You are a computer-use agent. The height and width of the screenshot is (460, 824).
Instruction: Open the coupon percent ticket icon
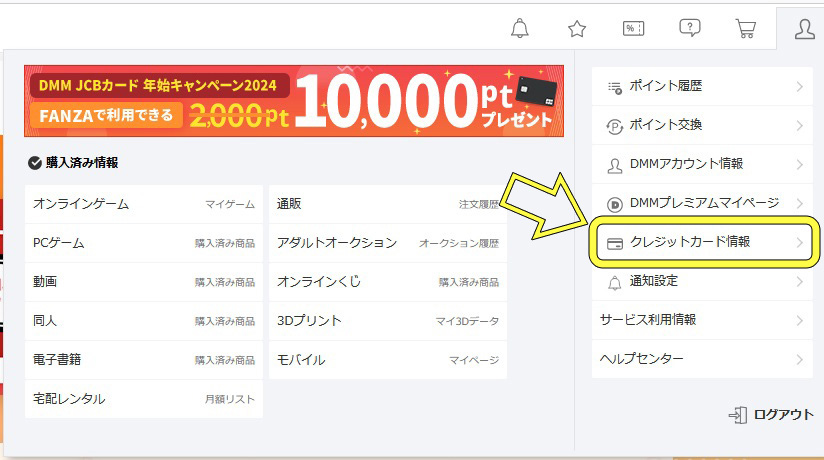pos(633,28)
